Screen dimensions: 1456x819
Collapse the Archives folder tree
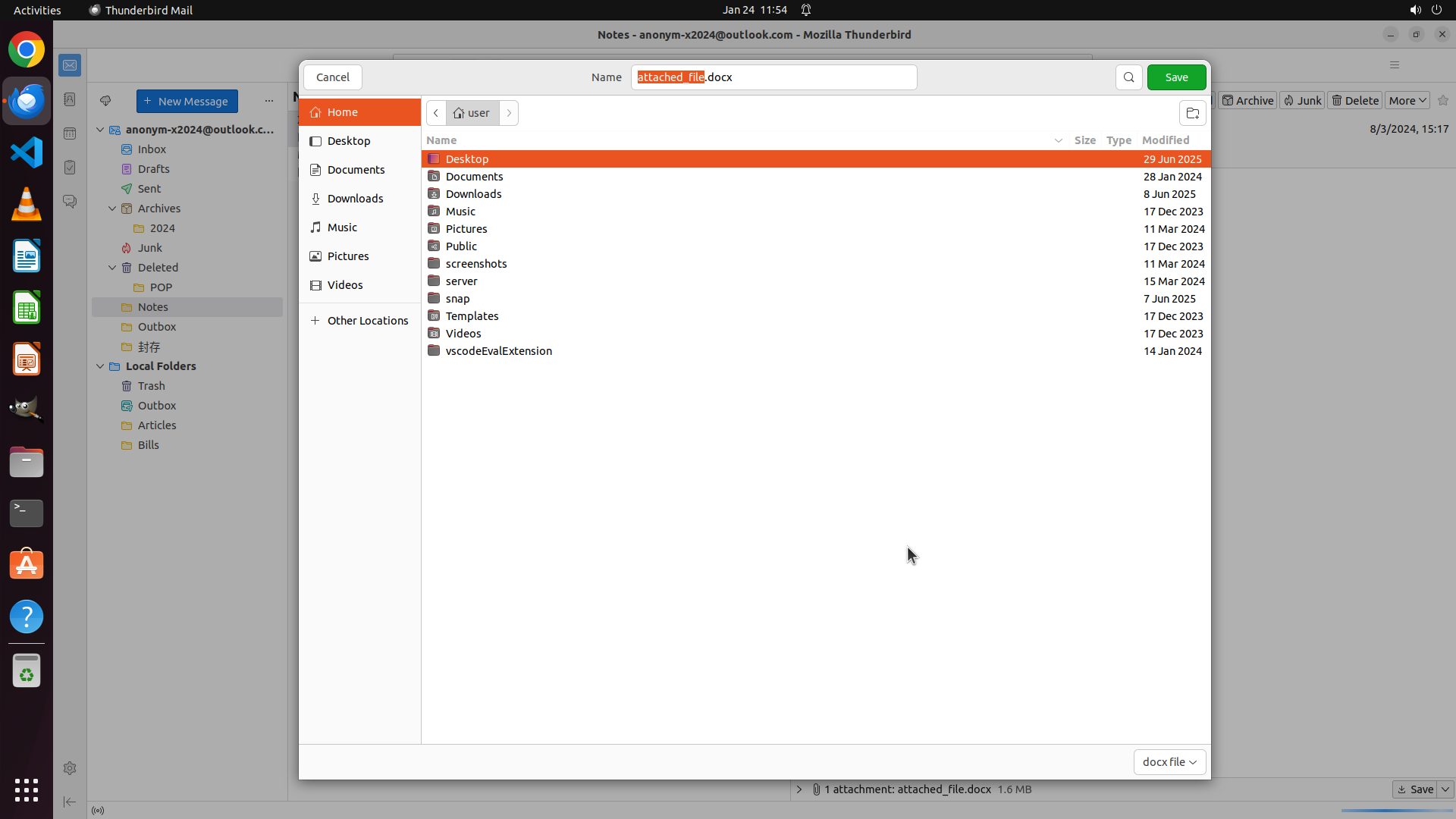[x=112, y=209]
